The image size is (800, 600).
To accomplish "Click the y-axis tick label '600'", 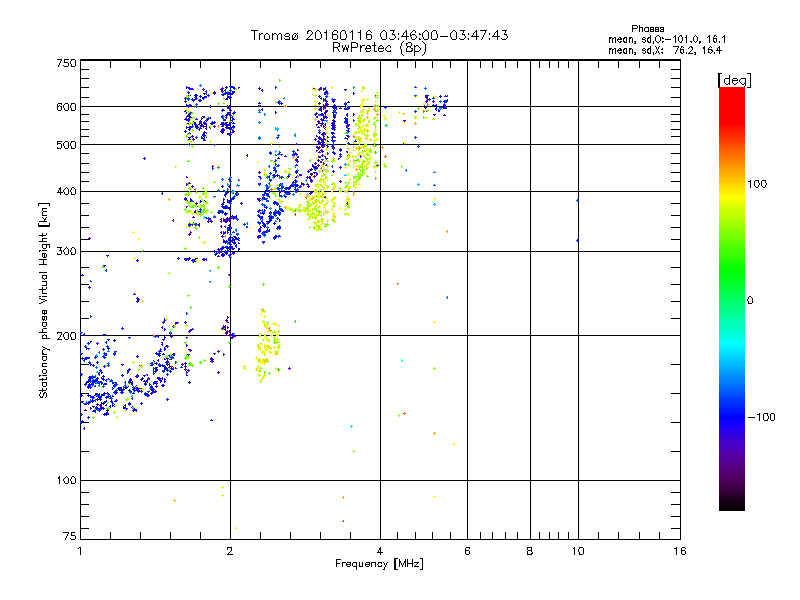I will pyautogui.click(x=66, y=107).
